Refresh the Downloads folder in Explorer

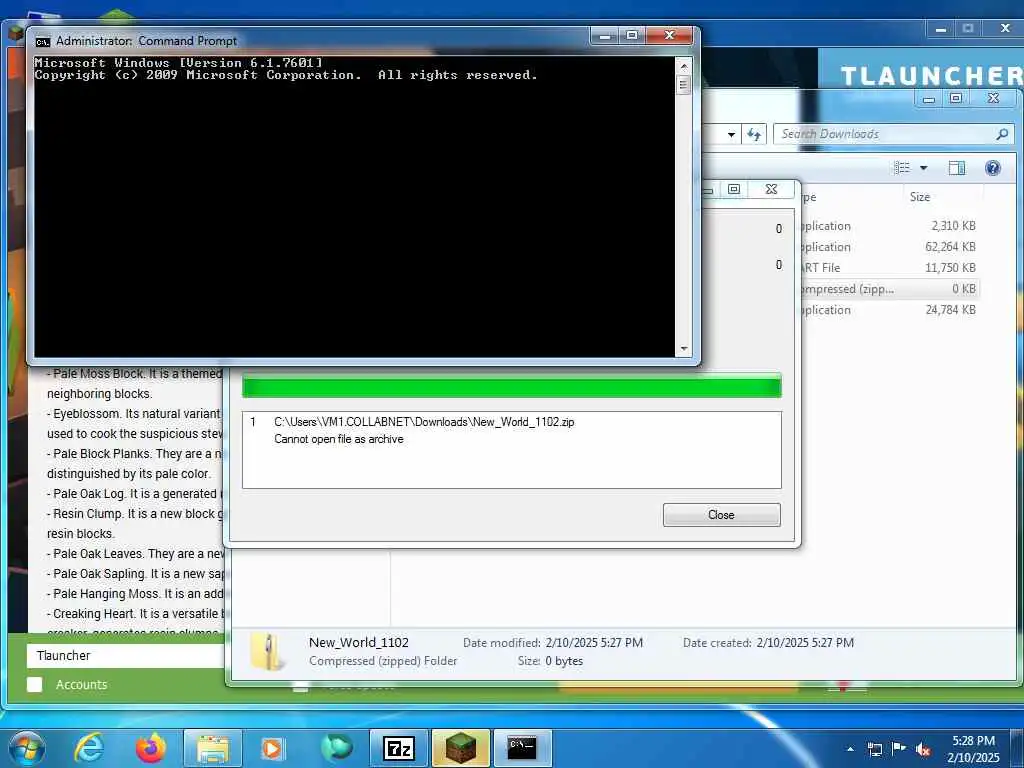[754, 135]
